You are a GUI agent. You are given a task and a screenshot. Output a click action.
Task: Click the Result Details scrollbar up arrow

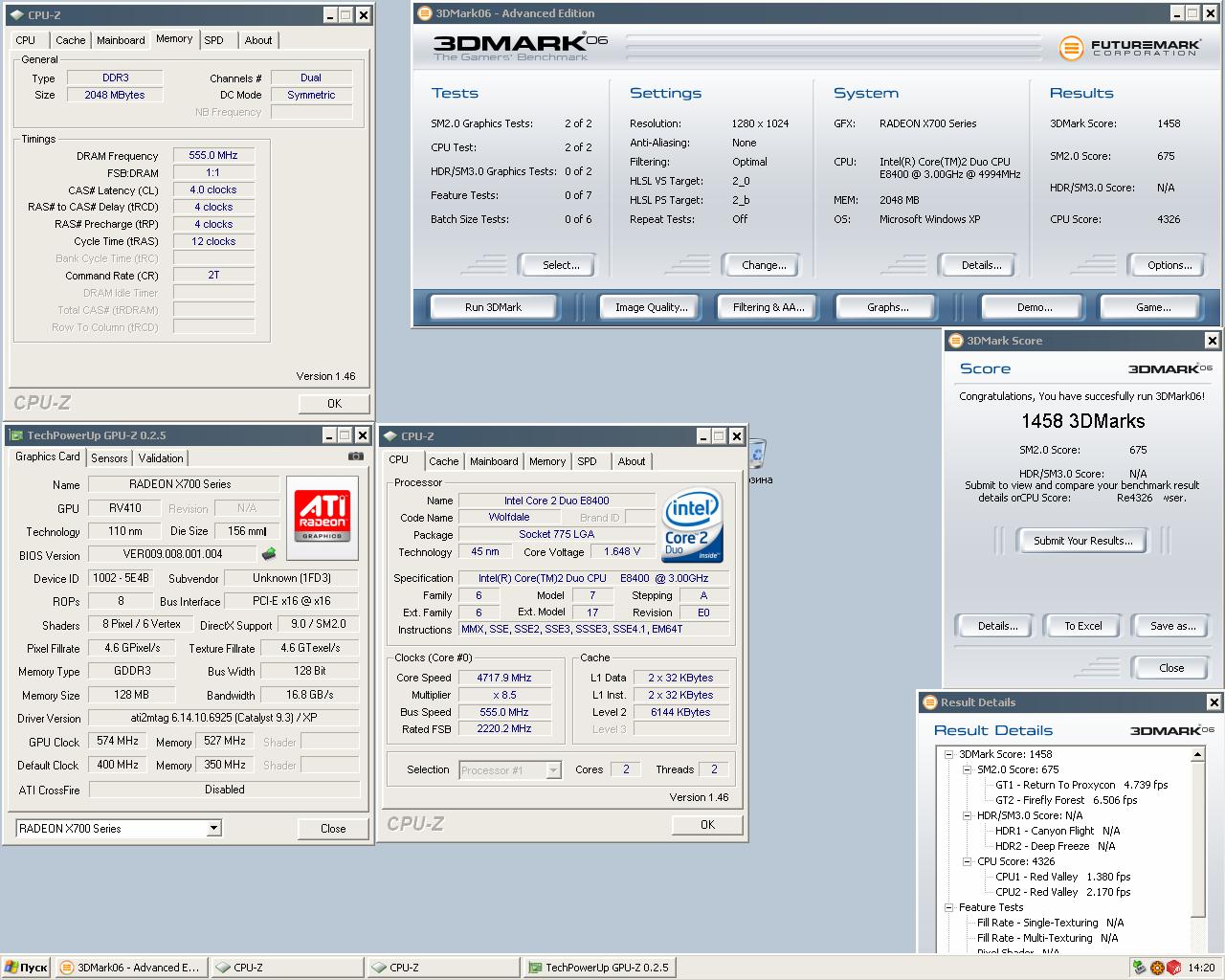pyautogui.click(x=1197, y=755)
